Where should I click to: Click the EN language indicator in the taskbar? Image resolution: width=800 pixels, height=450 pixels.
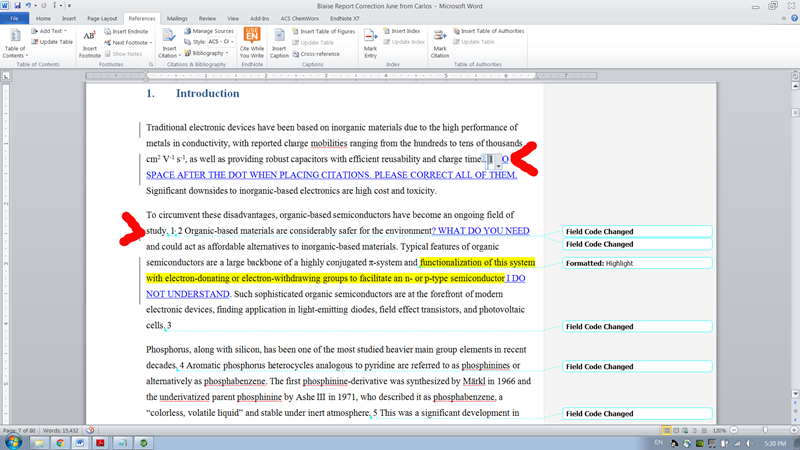click(x=658, y=443)
